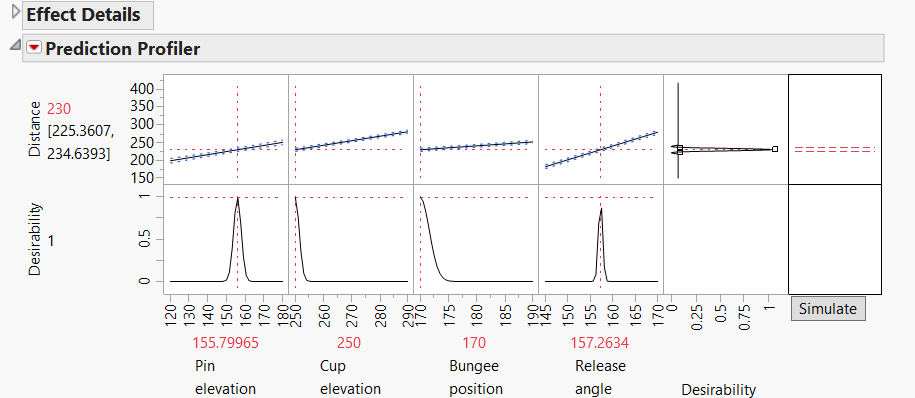The width and height of the screenshot is (915, 398).
Task: Collapse the Prediction Profiler disclosure triangle
Action: [15, 44]
